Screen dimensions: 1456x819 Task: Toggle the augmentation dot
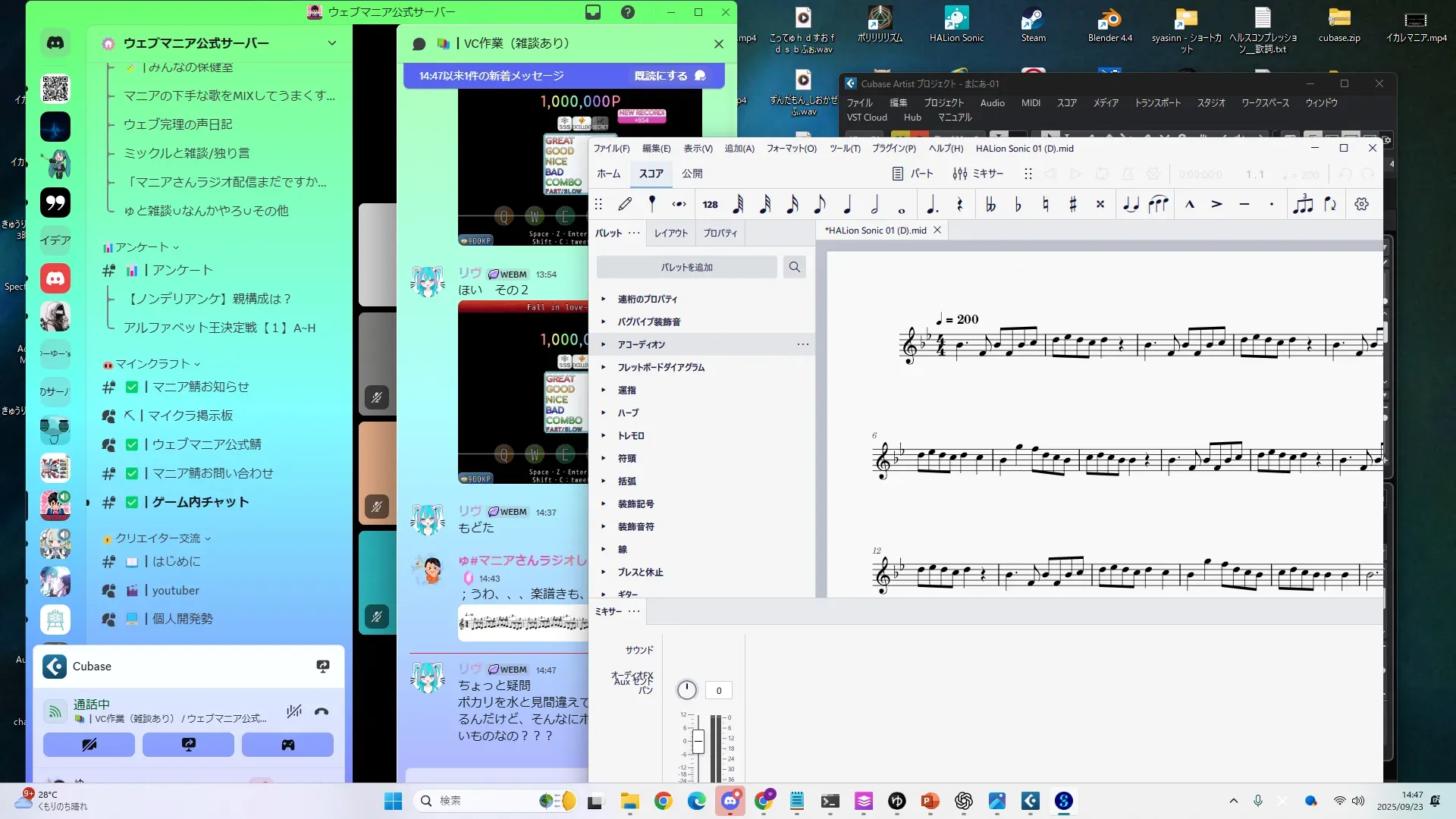932,204
